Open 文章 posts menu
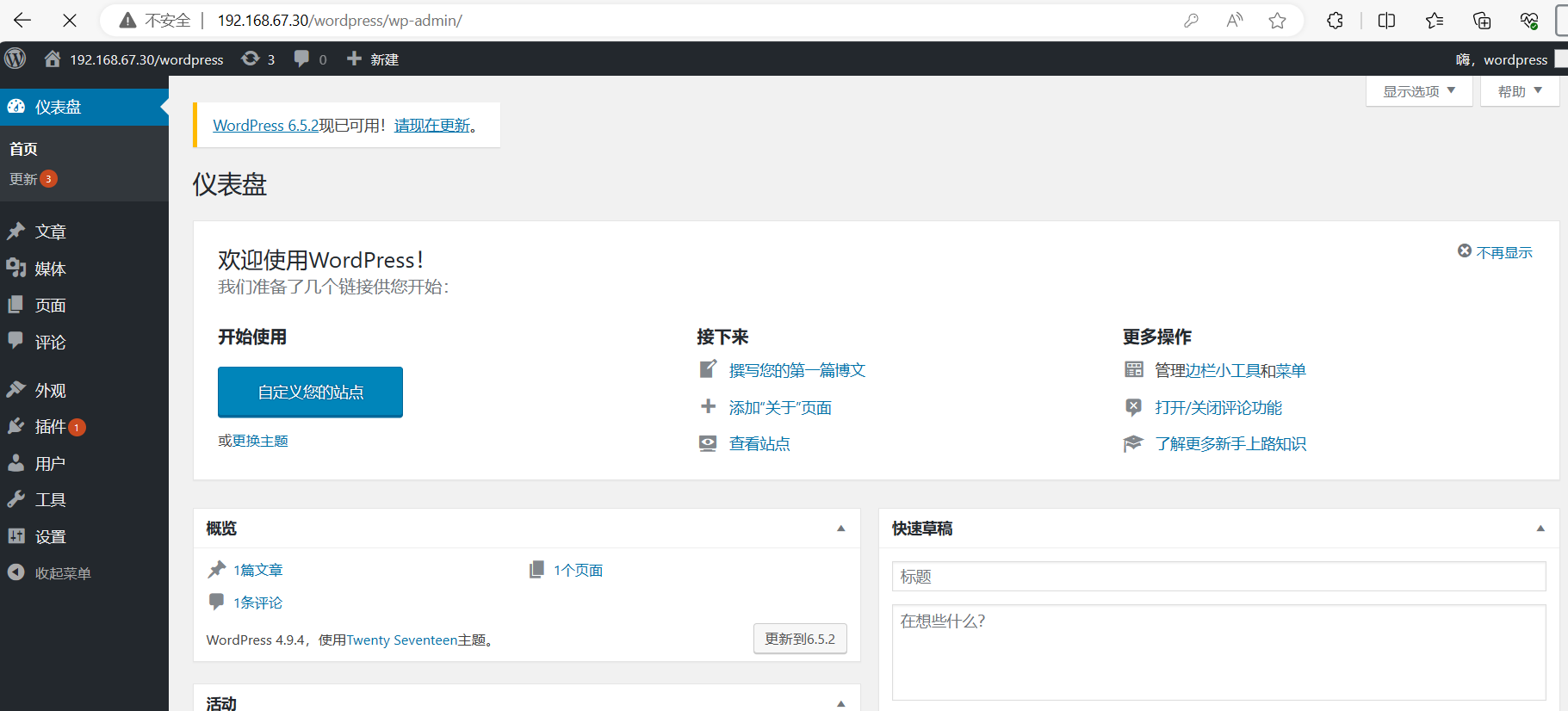1568x711 pixels. [x=84, y=232]
